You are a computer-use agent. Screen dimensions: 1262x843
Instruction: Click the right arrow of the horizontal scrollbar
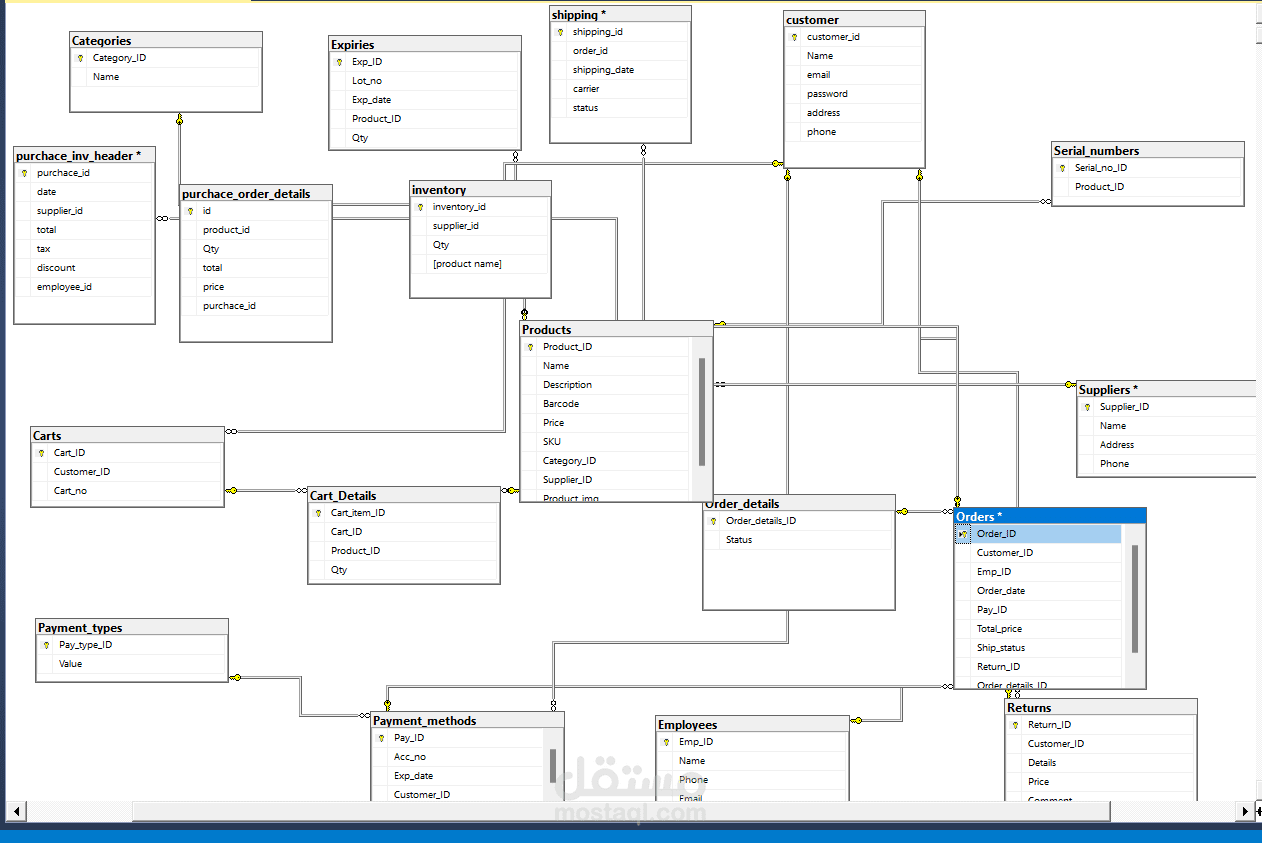tap(1245, 811)
